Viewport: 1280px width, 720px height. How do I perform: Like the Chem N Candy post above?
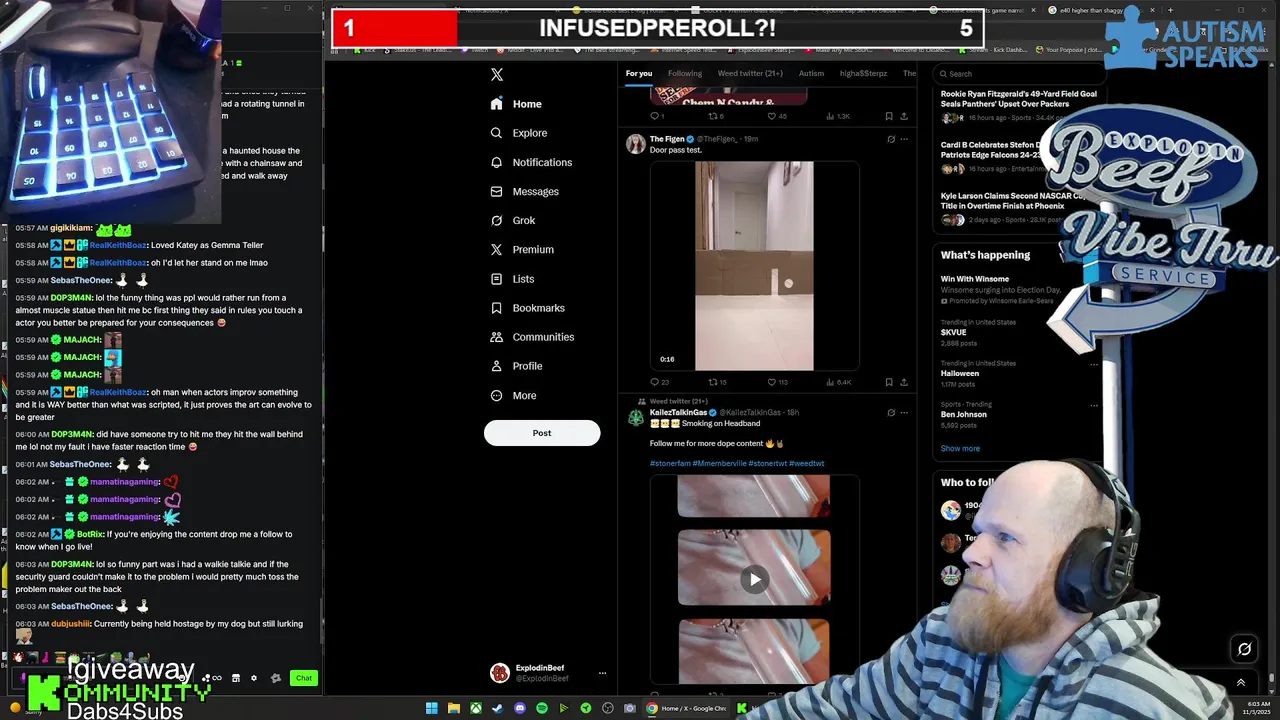pos(776,116)
